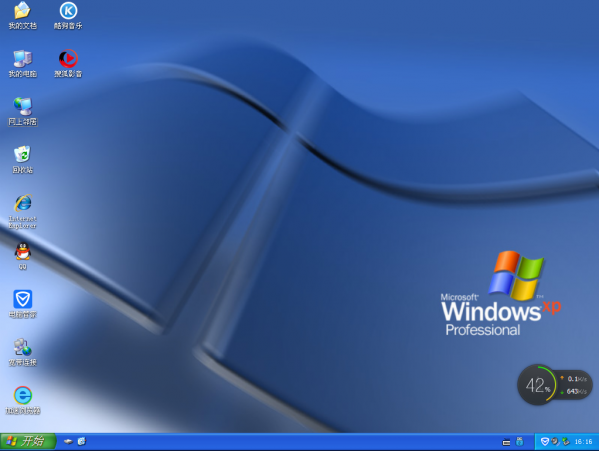
Task: Click the blue USB device icon in taskbar
Action: point(520,442)
